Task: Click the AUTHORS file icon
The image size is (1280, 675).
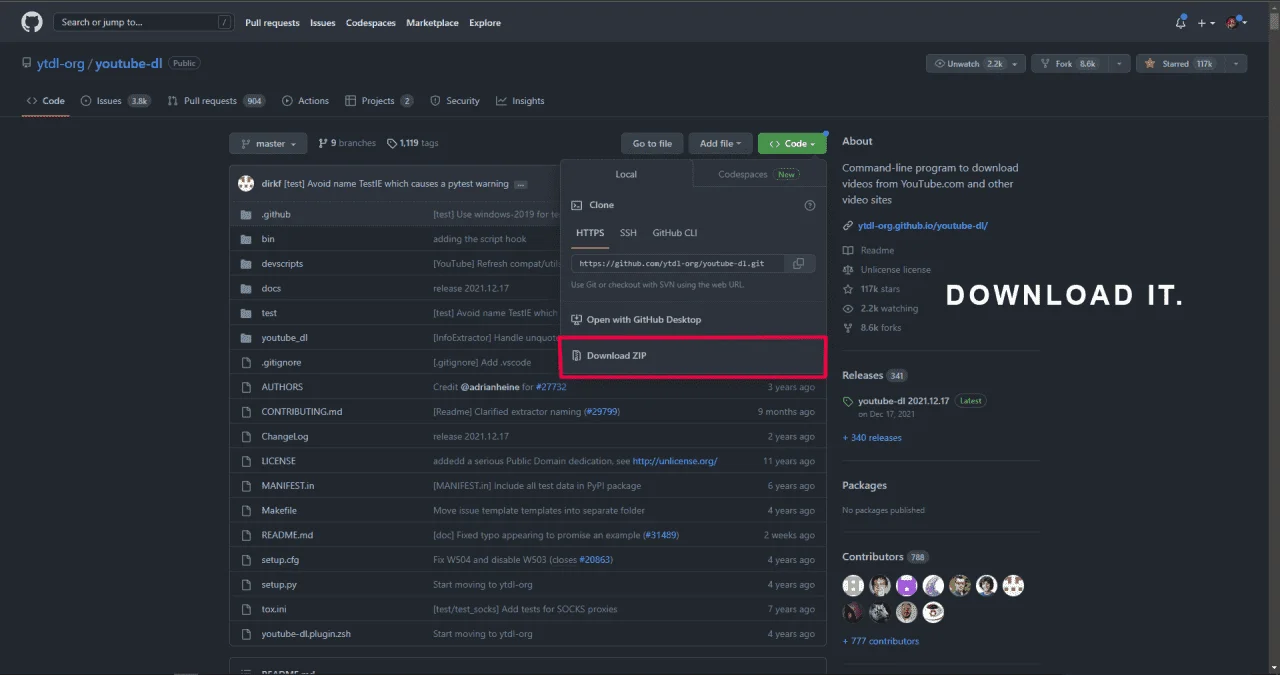Action: pos(245,387)
